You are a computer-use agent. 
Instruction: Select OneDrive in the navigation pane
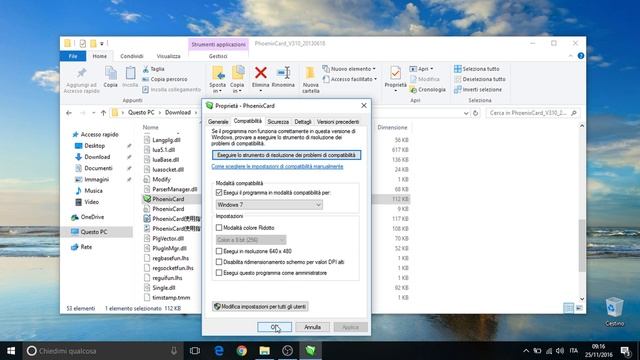tap(92, 217)
